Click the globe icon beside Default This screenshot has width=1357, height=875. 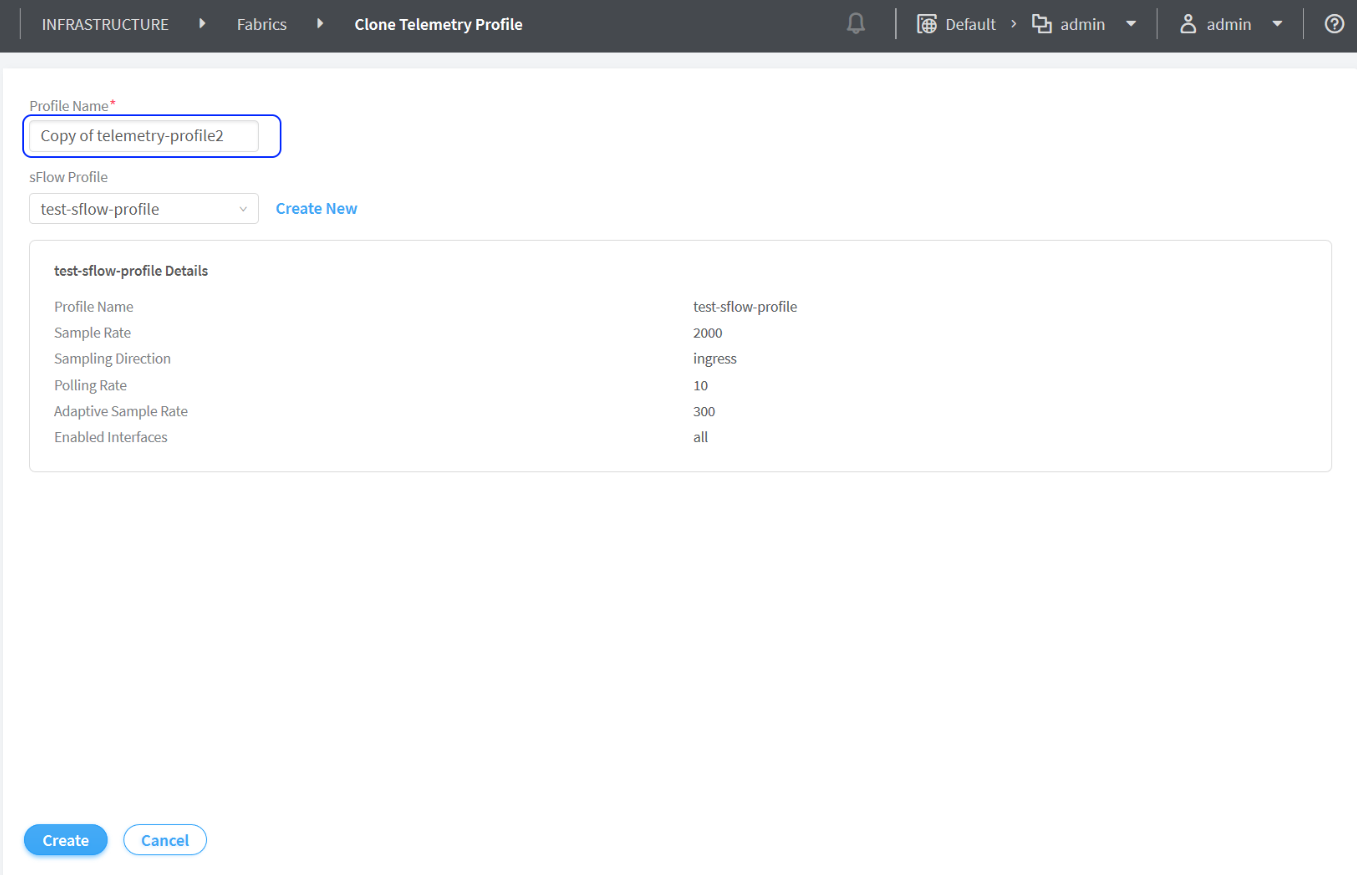pos(927,24)
